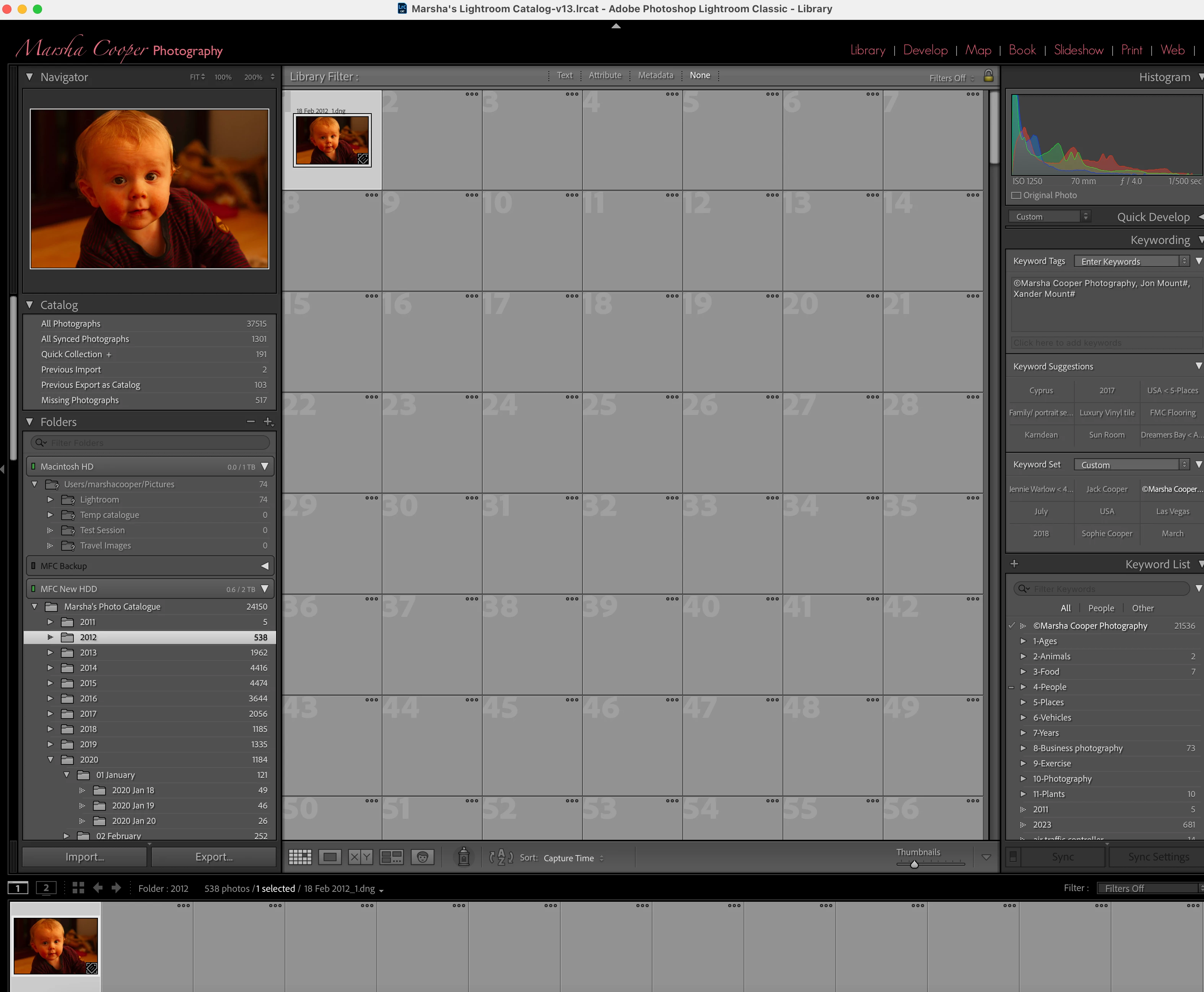Select the Metadata library filter

[x=656, y=75]
